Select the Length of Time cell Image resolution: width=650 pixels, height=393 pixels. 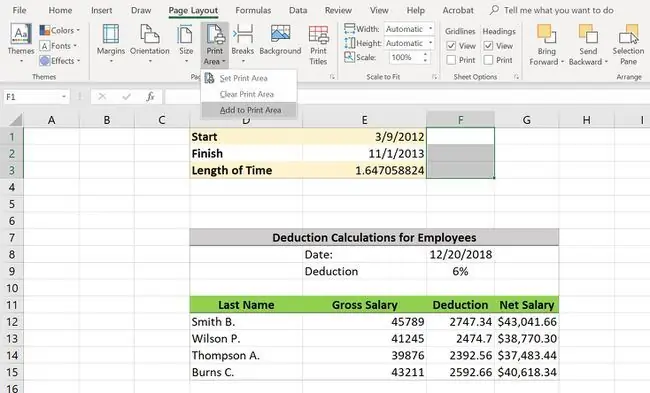(246, 170)
